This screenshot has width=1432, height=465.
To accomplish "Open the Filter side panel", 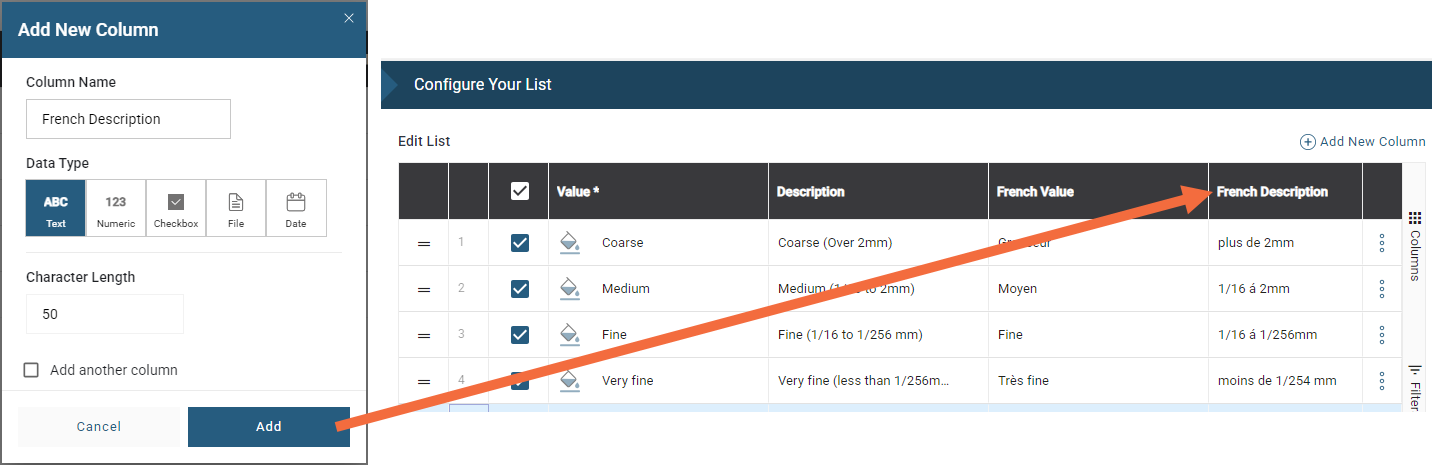I will coord(1415,387).
